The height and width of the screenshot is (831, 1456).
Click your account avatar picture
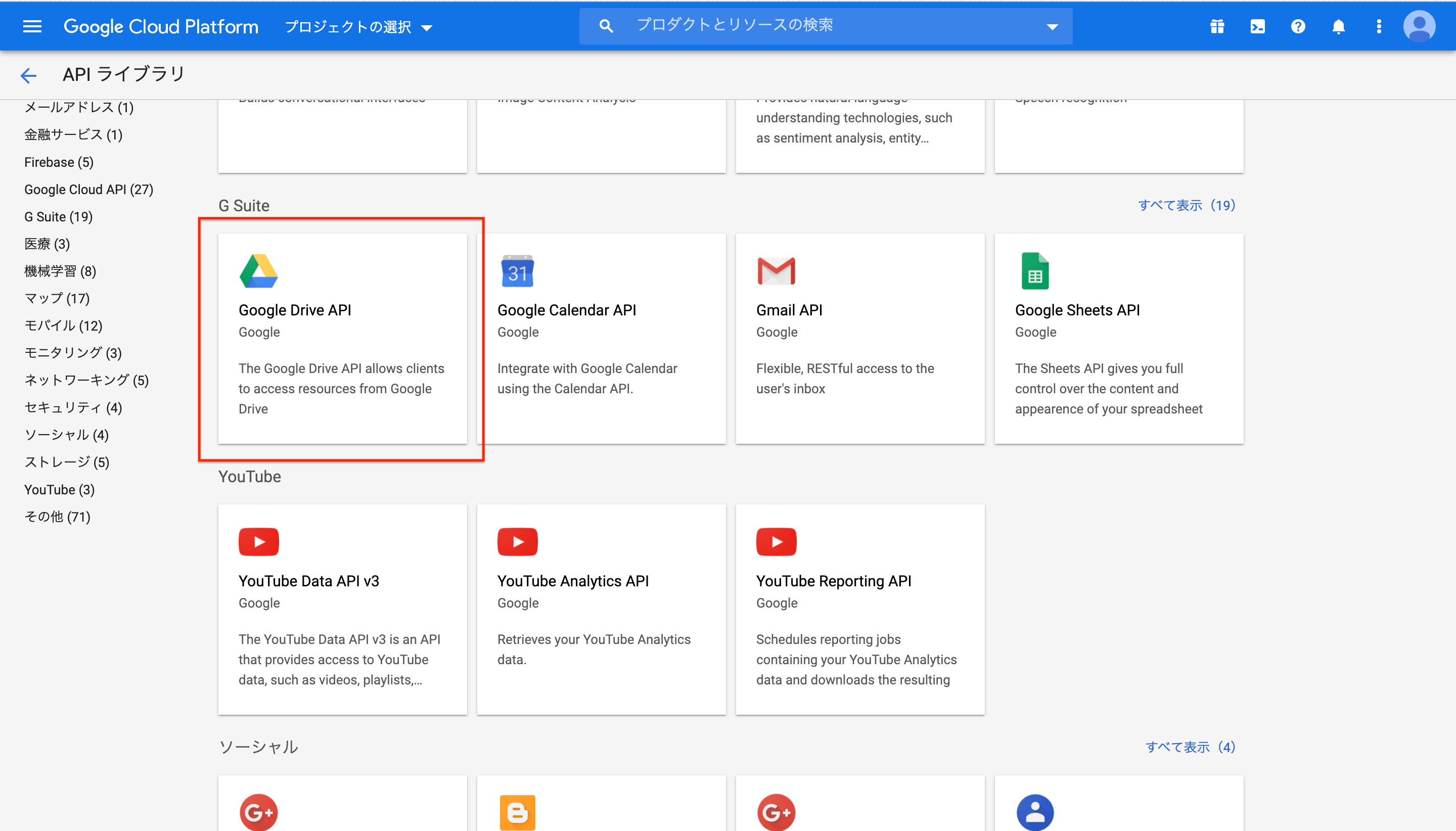pos(1420,26)
